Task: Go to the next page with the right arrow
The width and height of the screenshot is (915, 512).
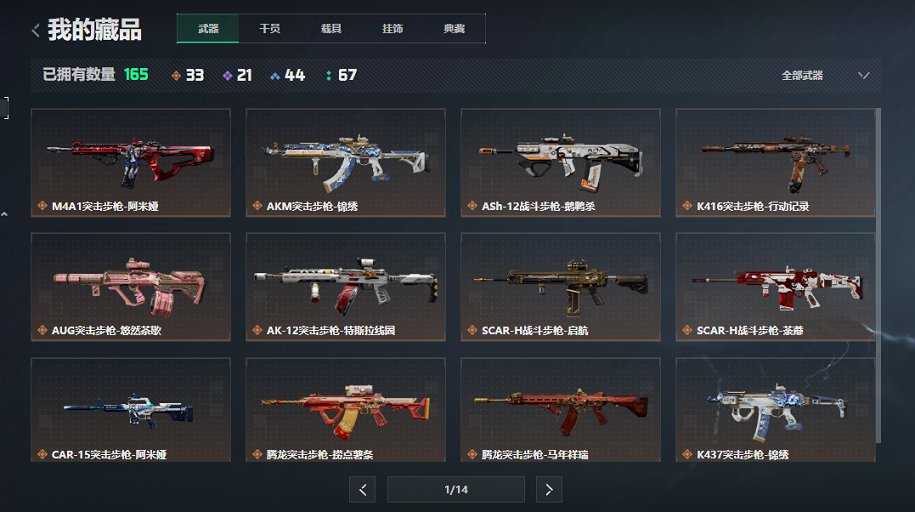Action: click(x=549, y=490)
